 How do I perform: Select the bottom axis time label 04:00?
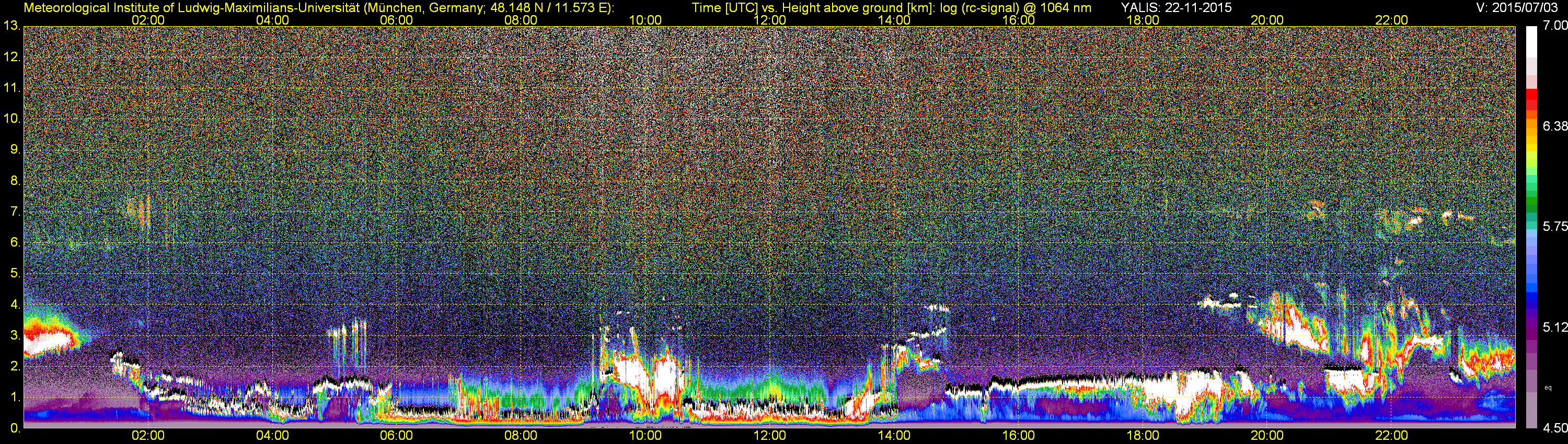272,436
